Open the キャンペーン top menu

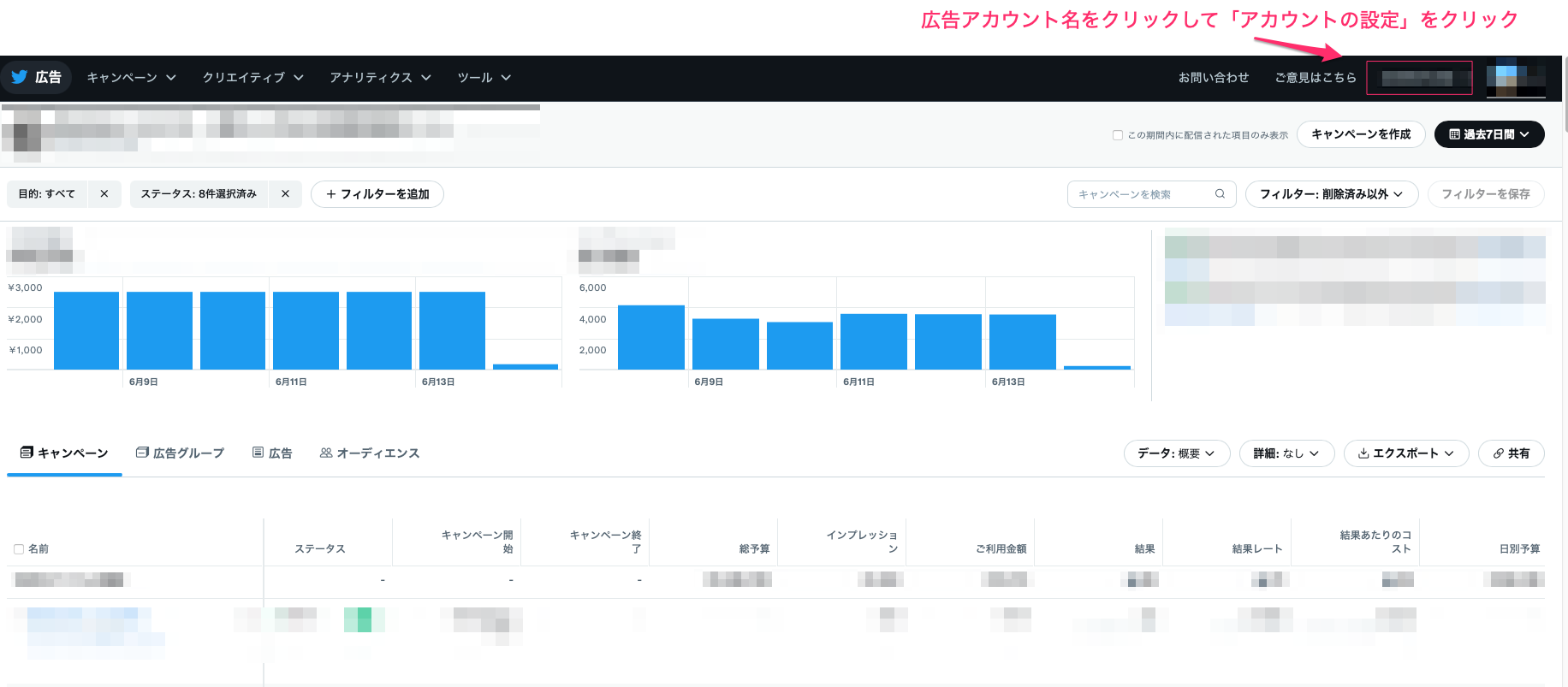point(131,77)
